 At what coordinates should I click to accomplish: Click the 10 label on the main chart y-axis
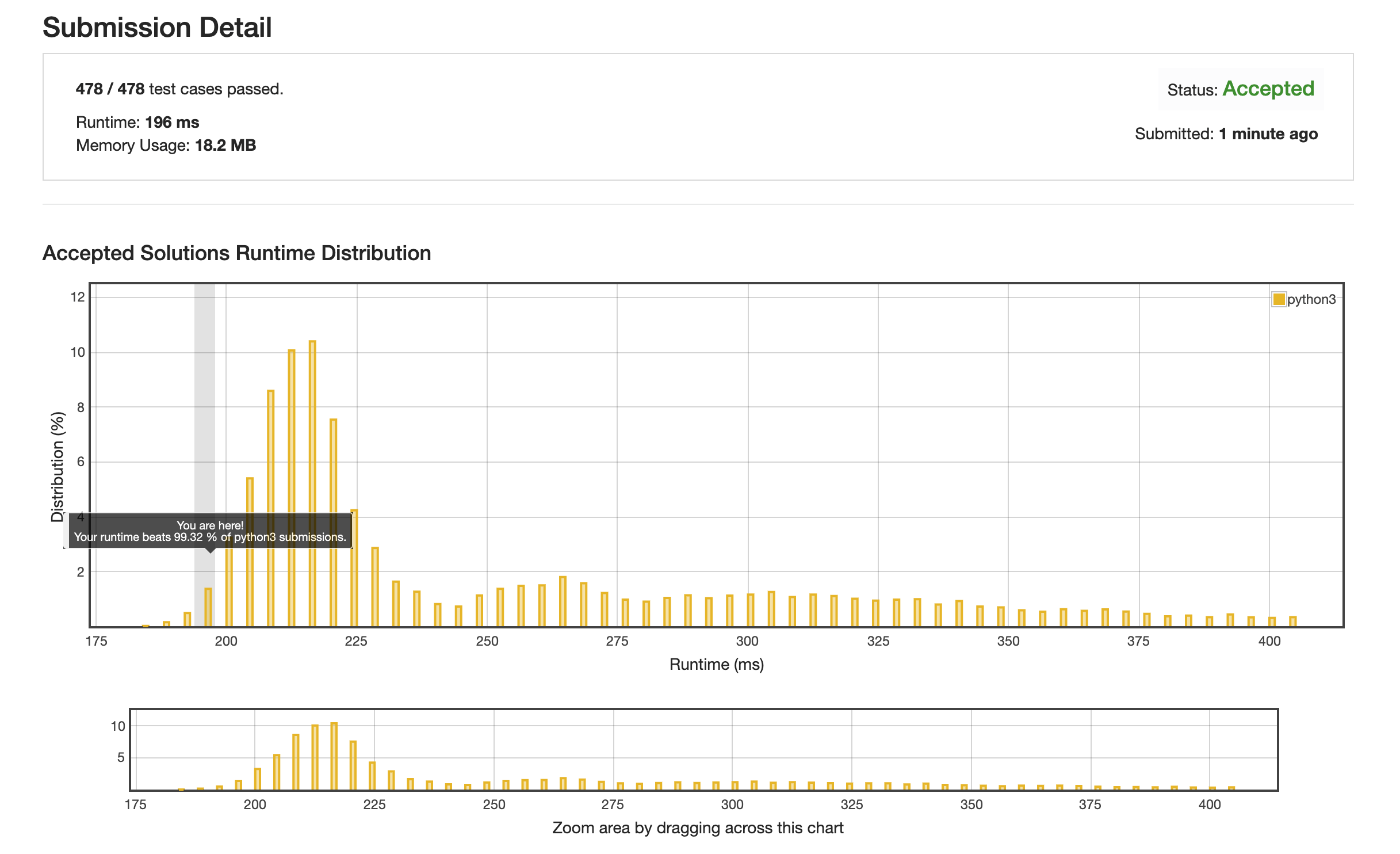tap(78, 352)
